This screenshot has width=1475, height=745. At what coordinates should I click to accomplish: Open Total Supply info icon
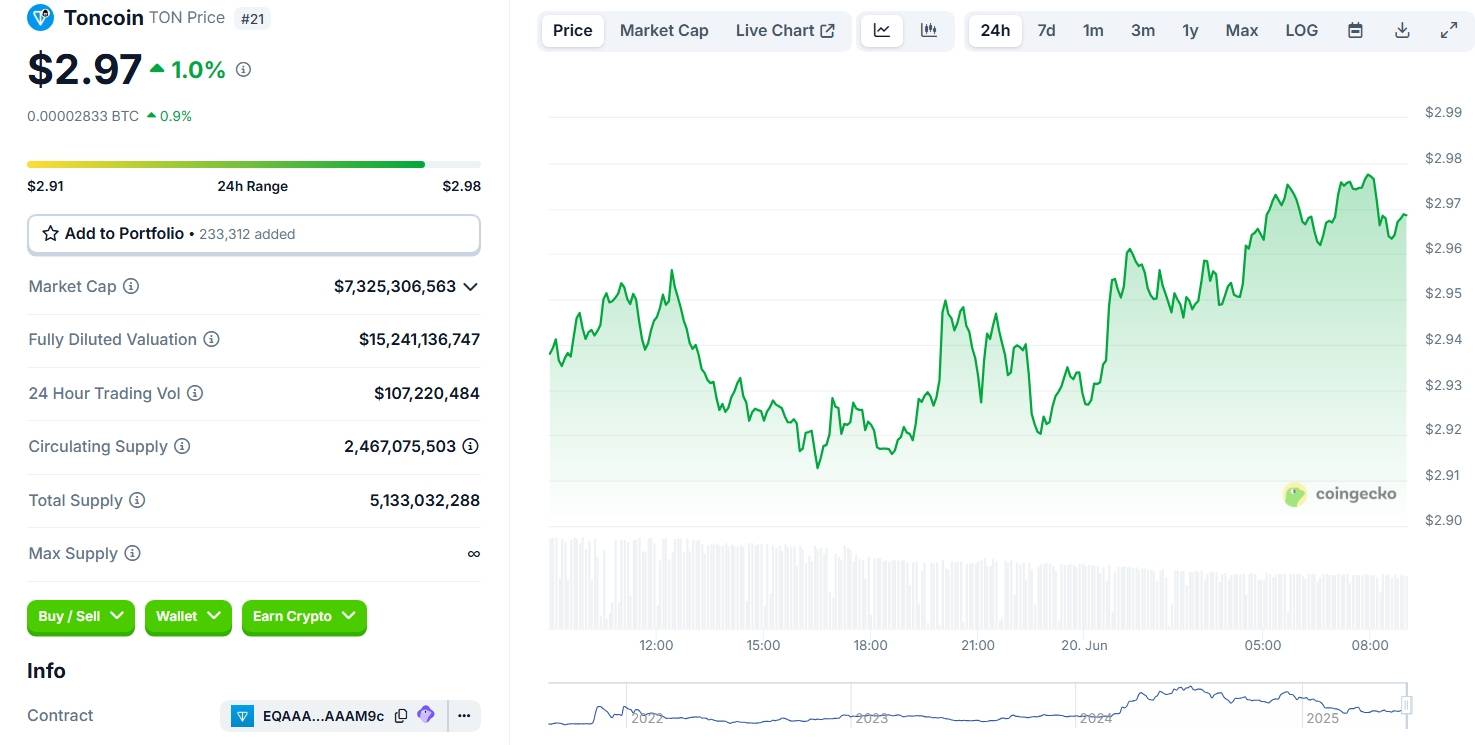[x=137, y=500]
